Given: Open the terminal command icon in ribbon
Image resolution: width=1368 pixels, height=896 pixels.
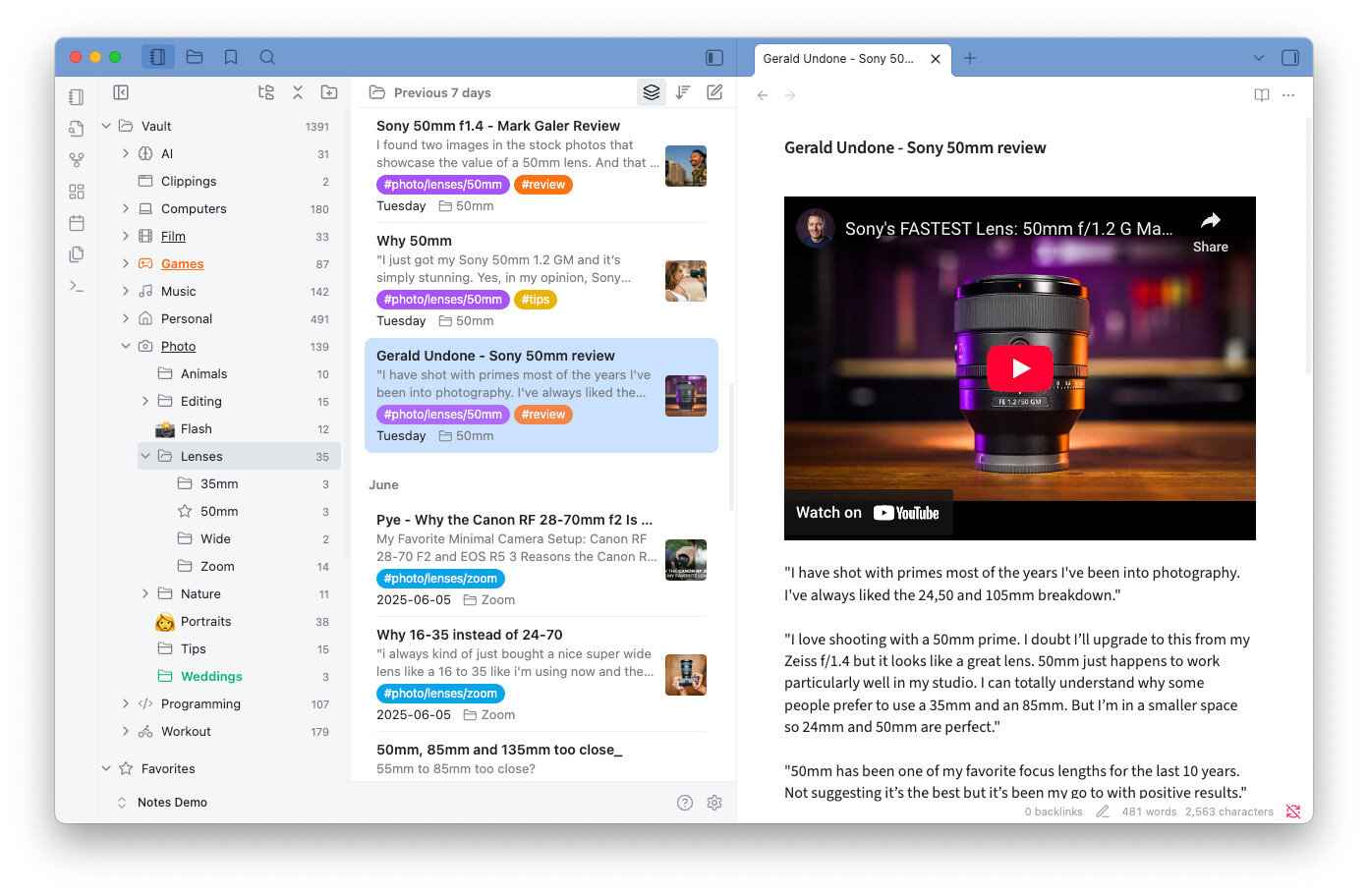Looking at the screenshot, I should coord(77,286).
